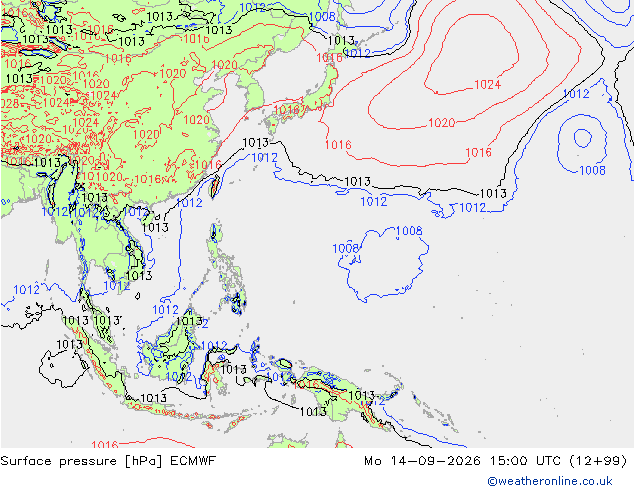Click the black 1013 label next to Kyushu
The height and width of the screenshot is (490, 634).
pos(256,143)
